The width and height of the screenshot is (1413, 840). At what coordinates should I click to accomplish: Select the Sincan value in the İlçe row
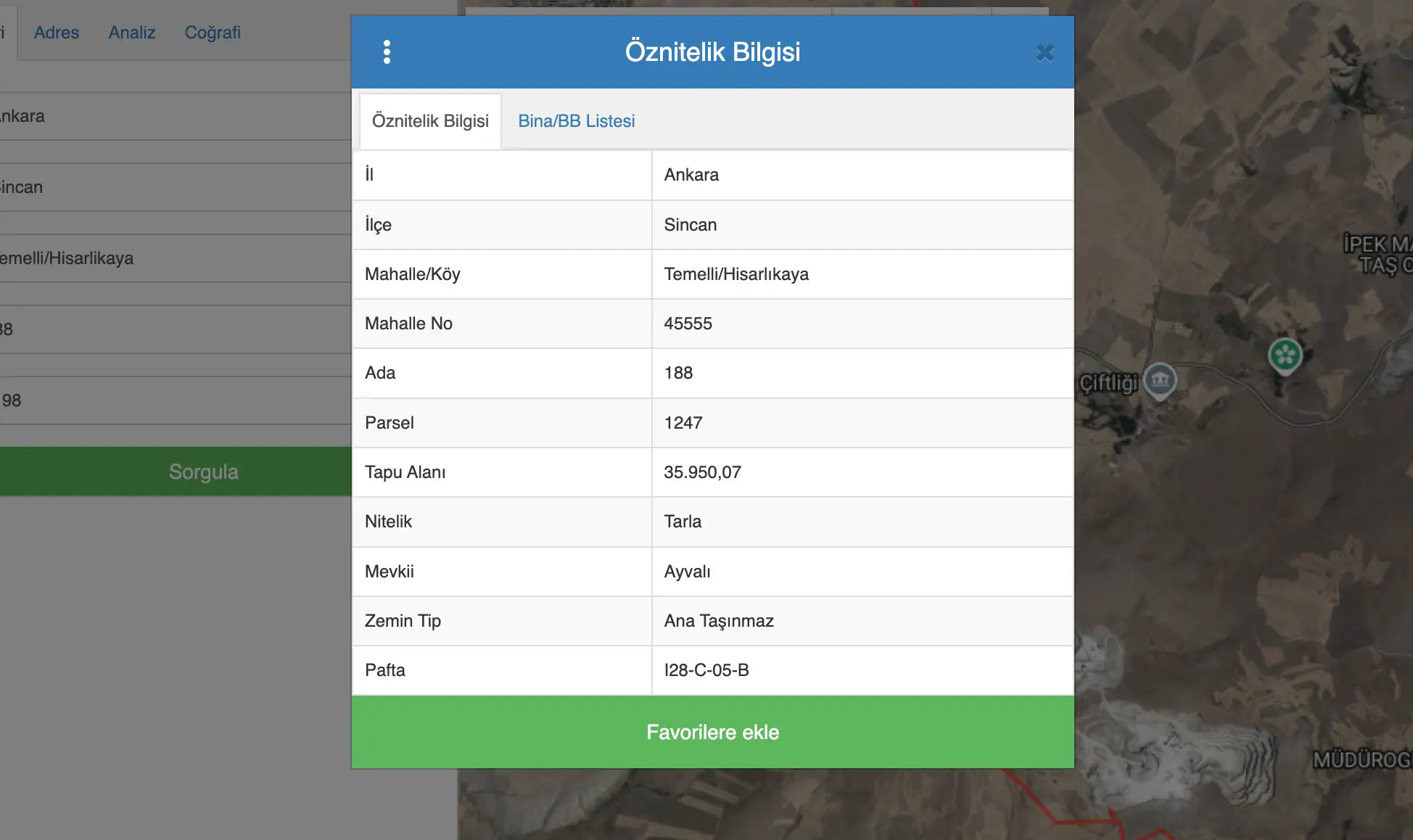point(690,225)
